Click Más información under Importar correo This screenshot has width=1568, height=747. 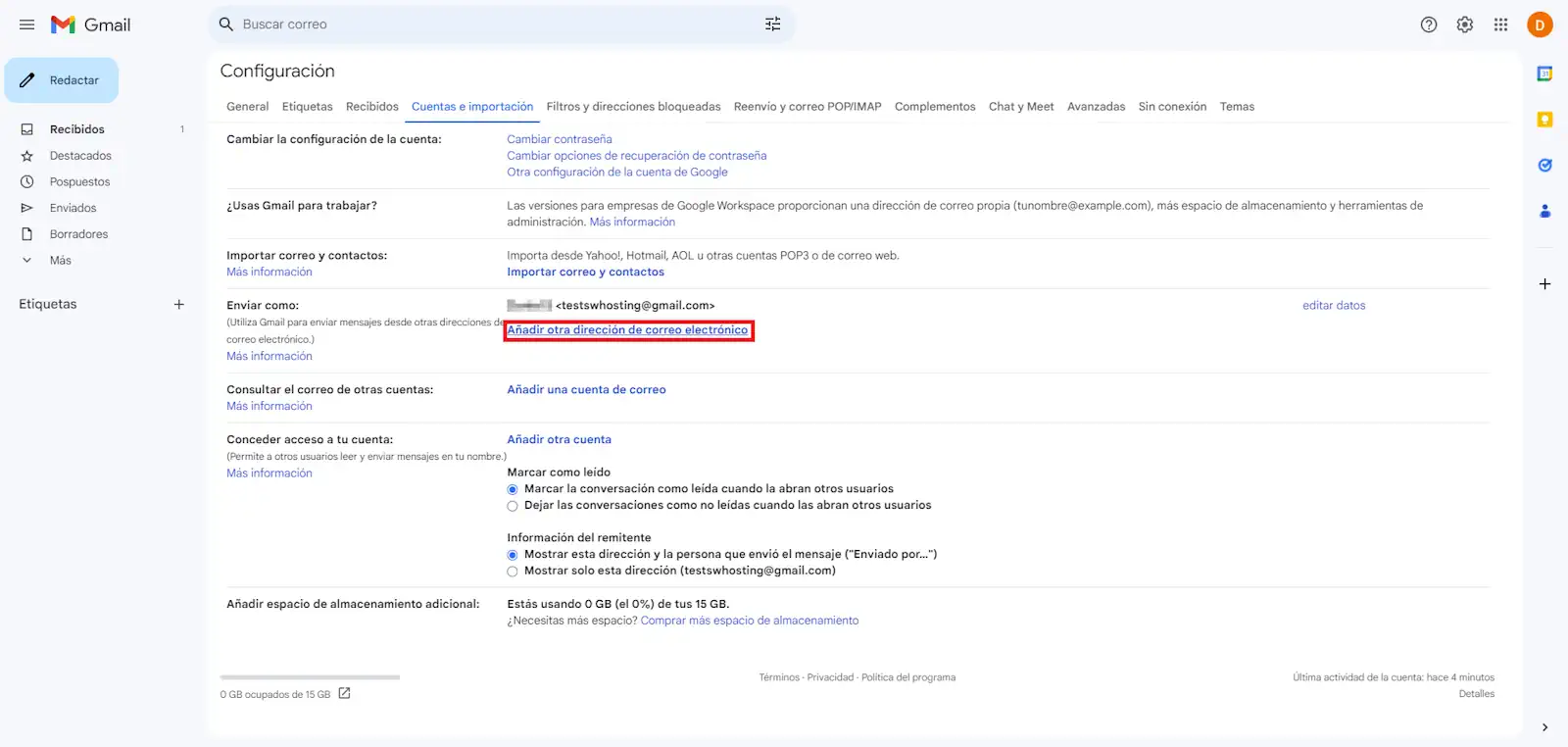(x=269, y=273)
